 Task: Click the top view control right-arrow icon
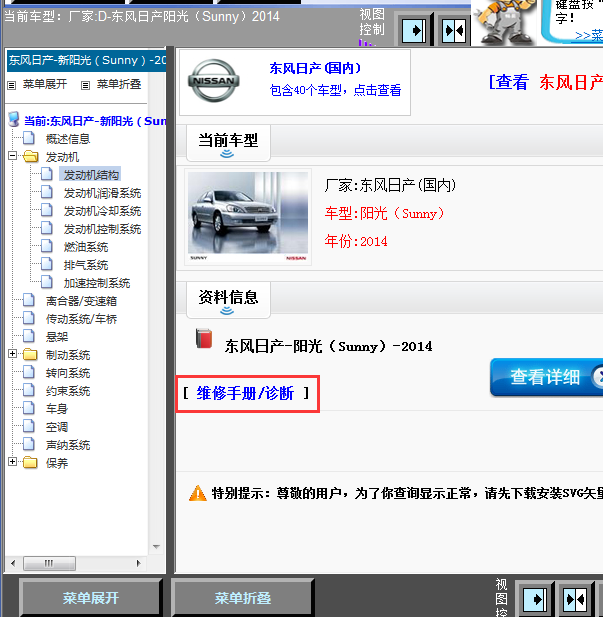[414, 30]
